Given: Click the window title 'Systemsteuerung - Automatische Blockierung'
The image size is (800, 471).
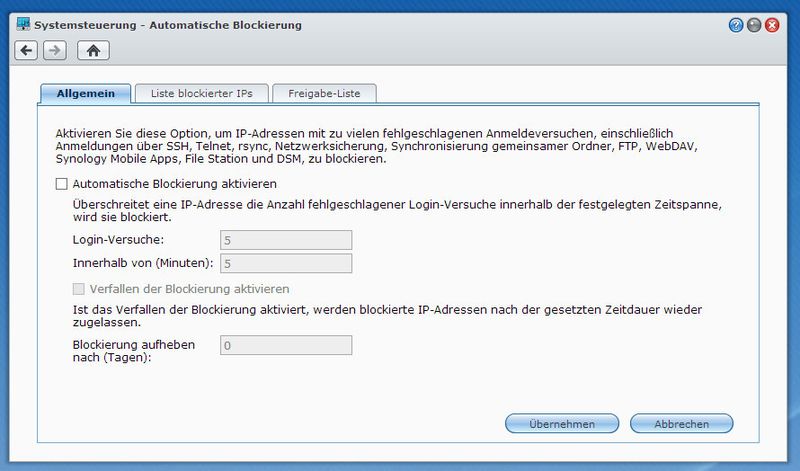Looking at the screenshot, I should point(168,25).
